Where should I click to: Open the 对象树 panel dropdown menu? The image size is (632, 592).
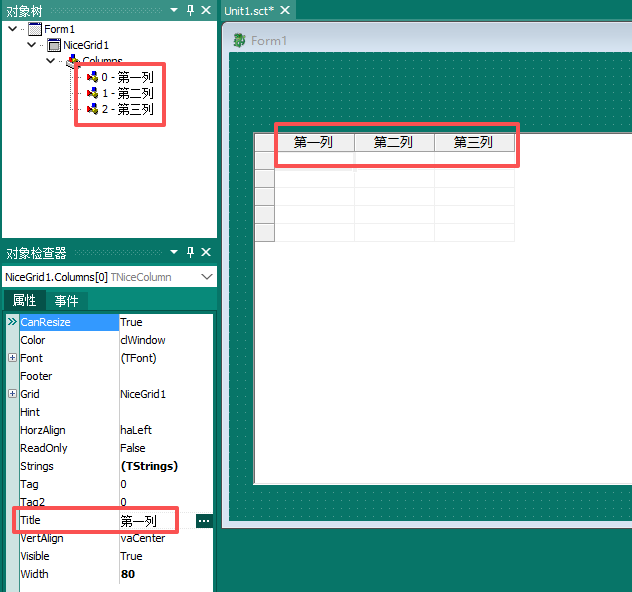(x=174, y=10)
